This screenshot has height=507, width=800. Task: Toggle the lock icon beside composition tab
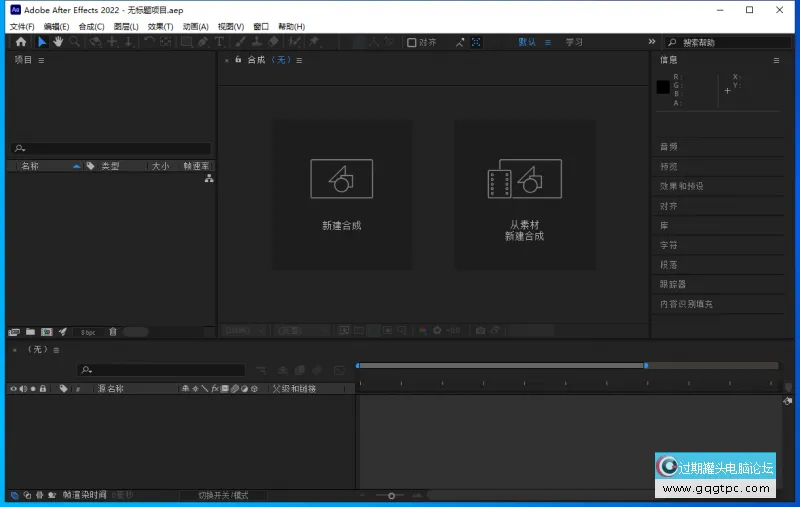(238, 60)
